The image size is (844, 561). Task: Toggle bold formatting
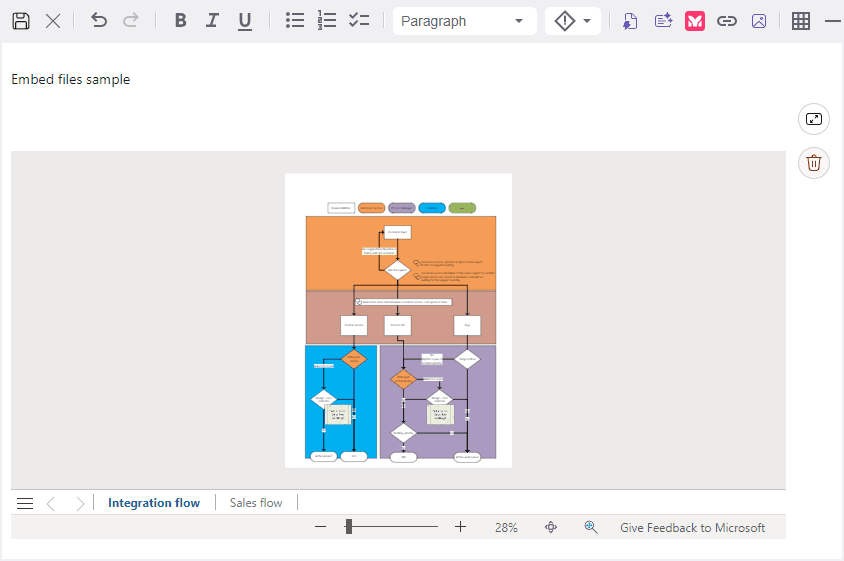(180, 20)
